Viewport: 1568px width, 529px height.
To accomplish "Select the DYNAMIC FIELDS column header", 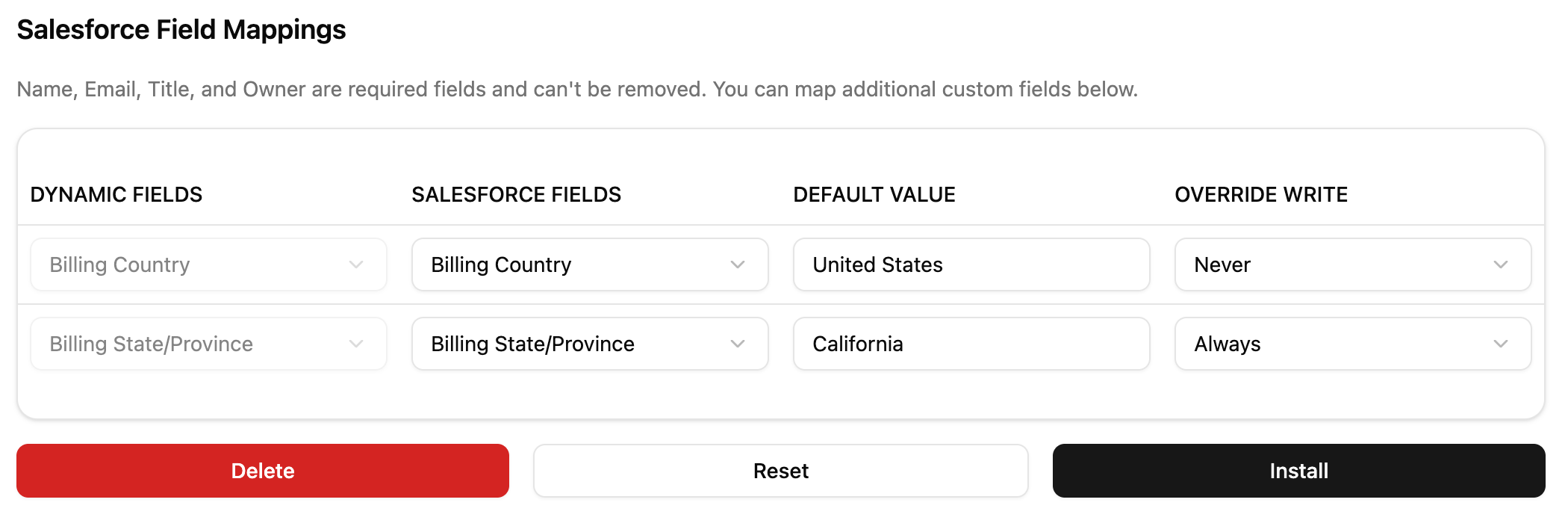I will [116, 194].
